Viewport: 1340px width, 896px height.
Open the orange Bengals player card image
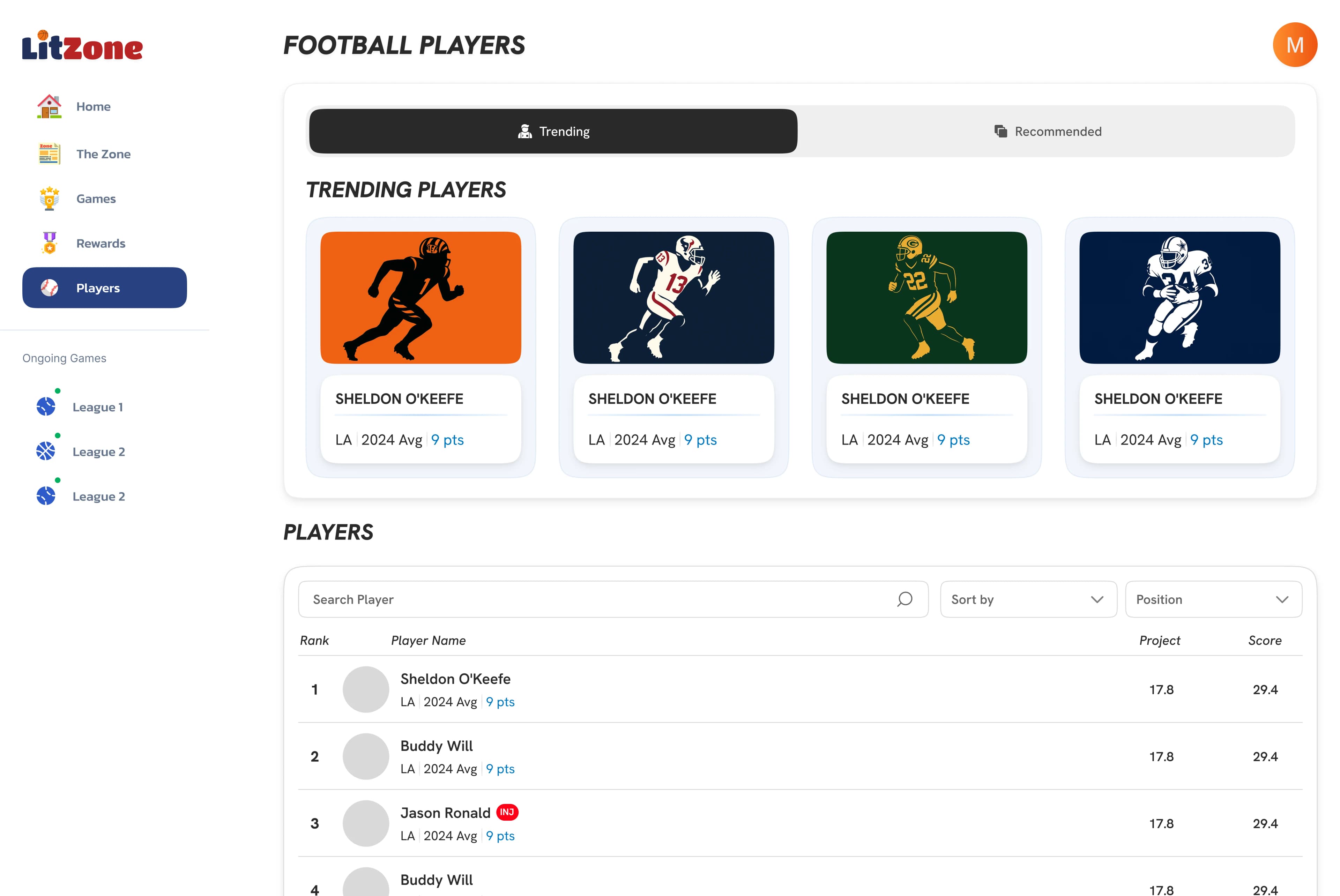point(420,297)
